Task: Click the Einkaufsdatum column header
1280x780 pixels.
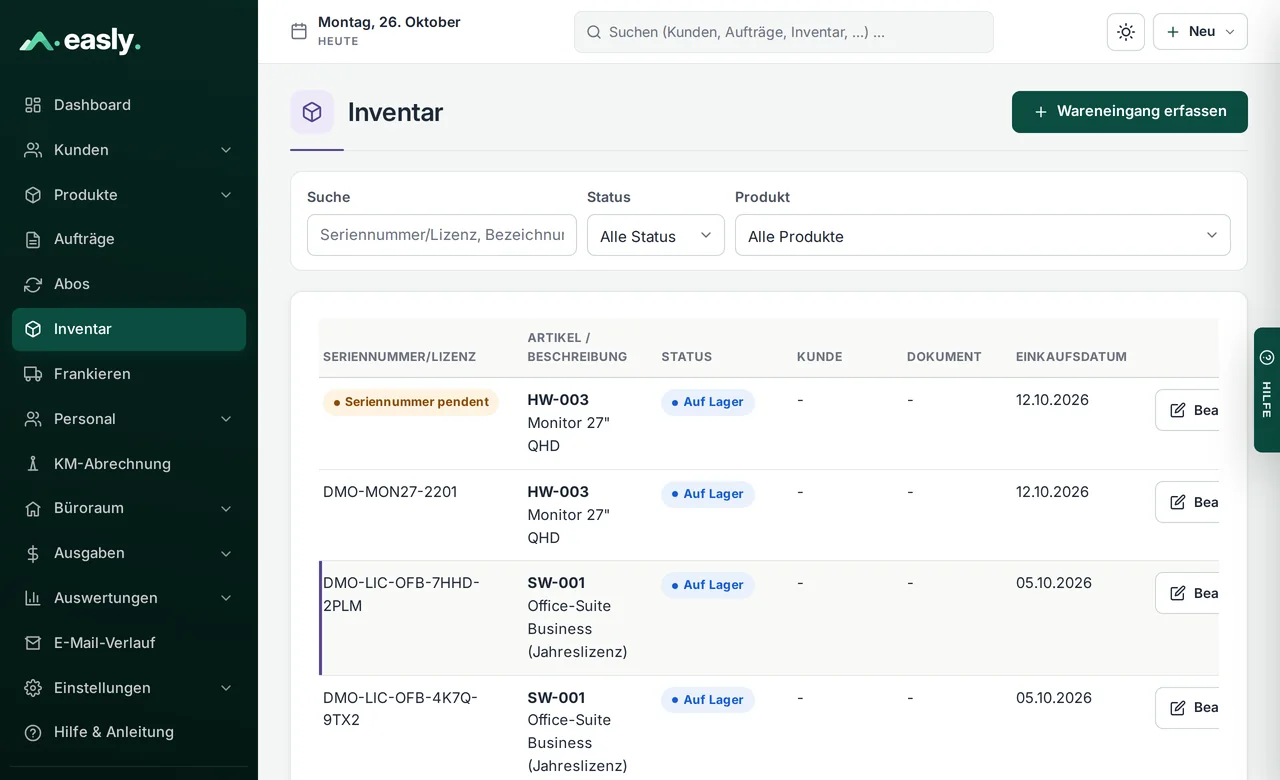Action: (x=1071, y=357)
